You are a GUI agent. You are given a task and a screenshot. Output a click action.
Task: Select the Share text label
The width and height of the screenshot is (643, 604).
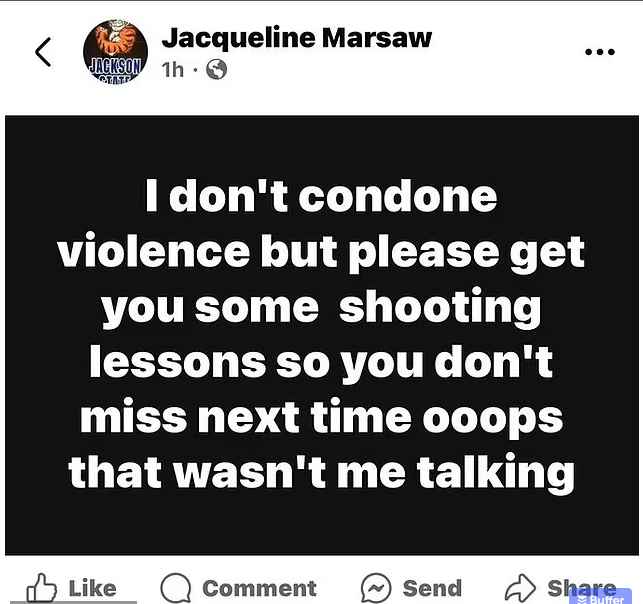click(x=582, y=588)
